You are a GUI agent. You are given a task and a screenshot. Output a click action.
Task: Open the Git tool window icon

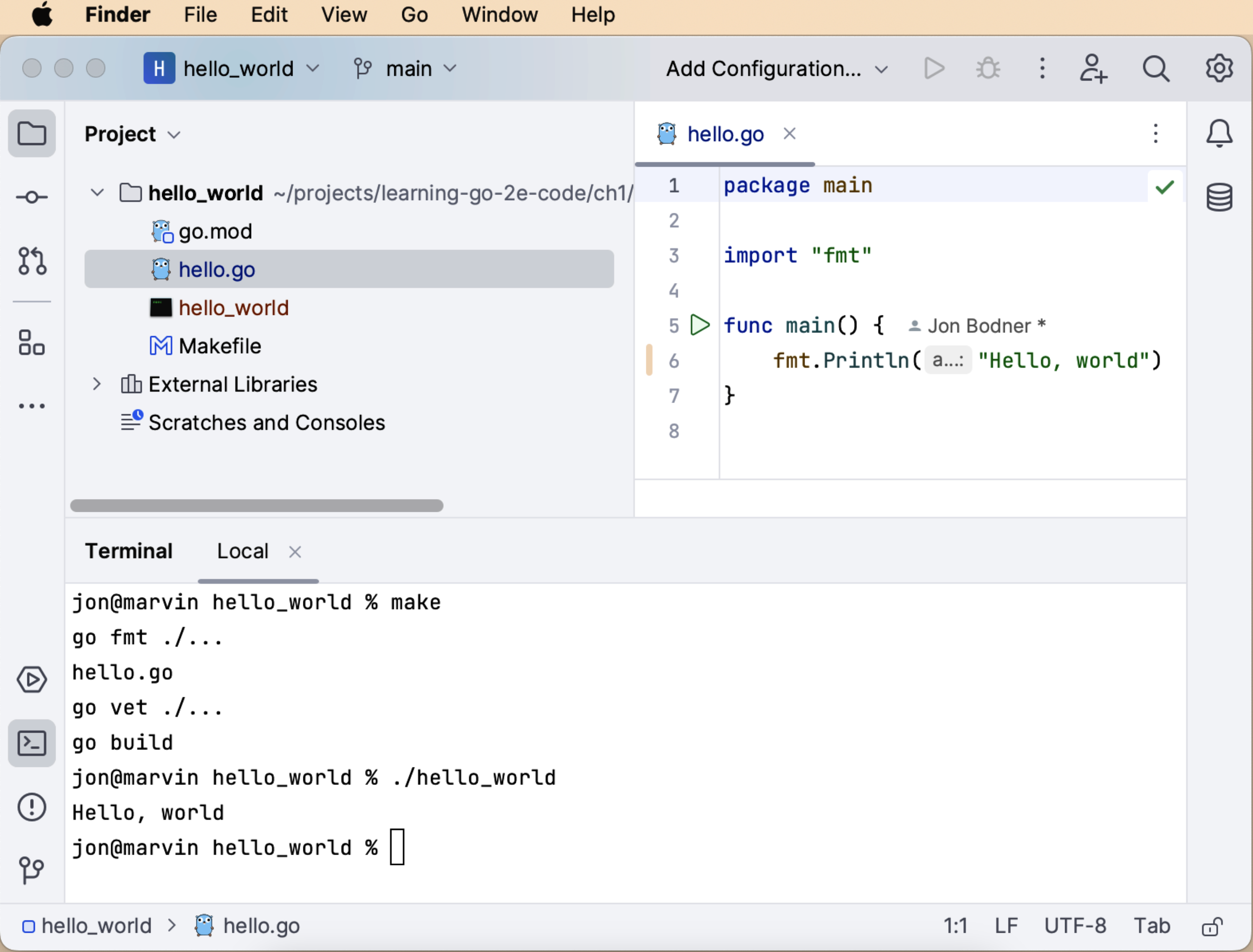pos(32,870)
